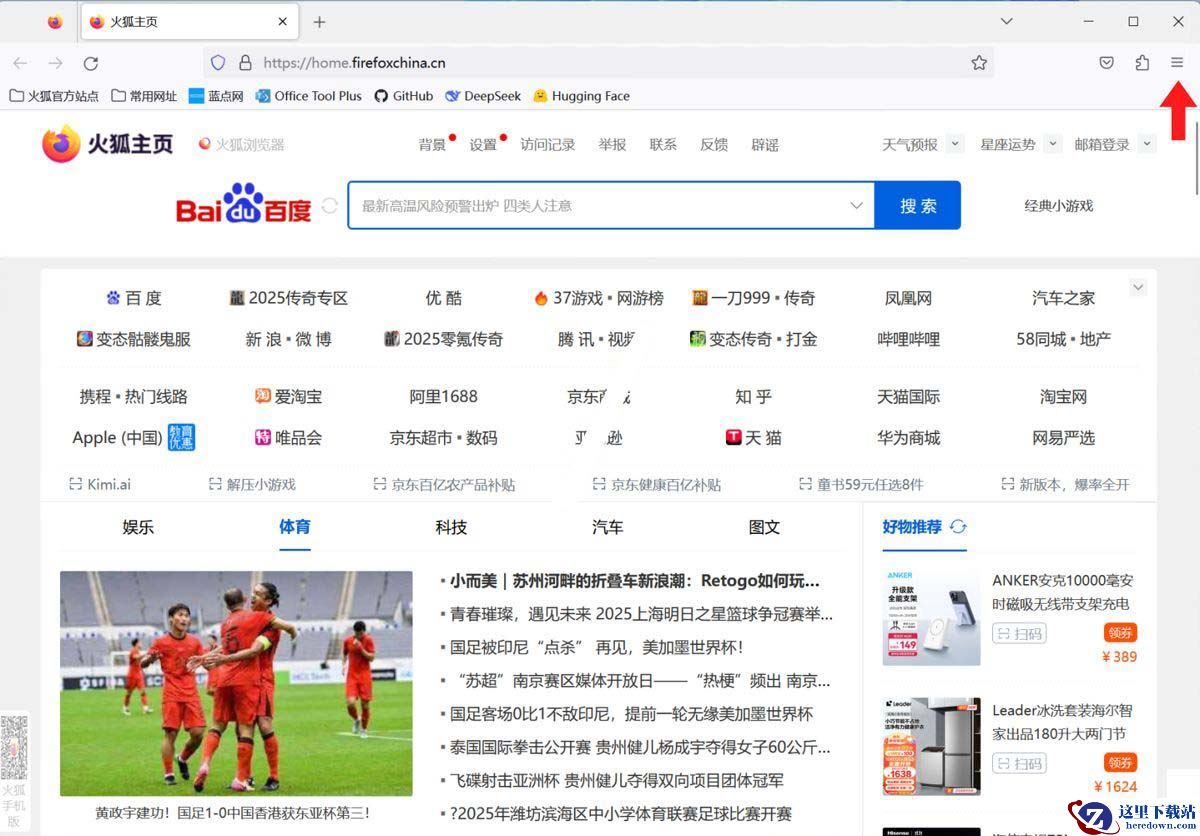Expand the 天气预报 dropdown arrow
Image resolution: width=1200 pixels, height=836 pixels.
click(x=955, y=144)
